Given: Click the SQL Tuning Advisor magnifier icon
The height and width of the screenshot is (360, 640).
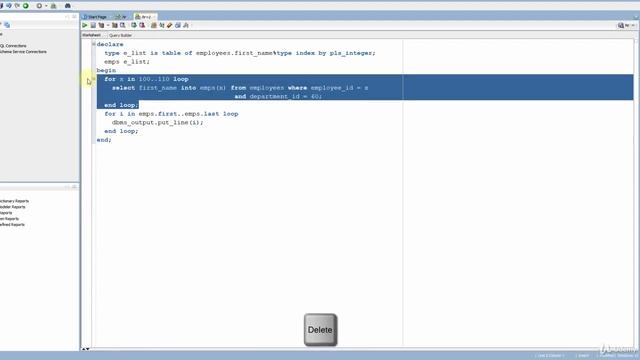Looking at the screenshot, I should tap(122, 25).
